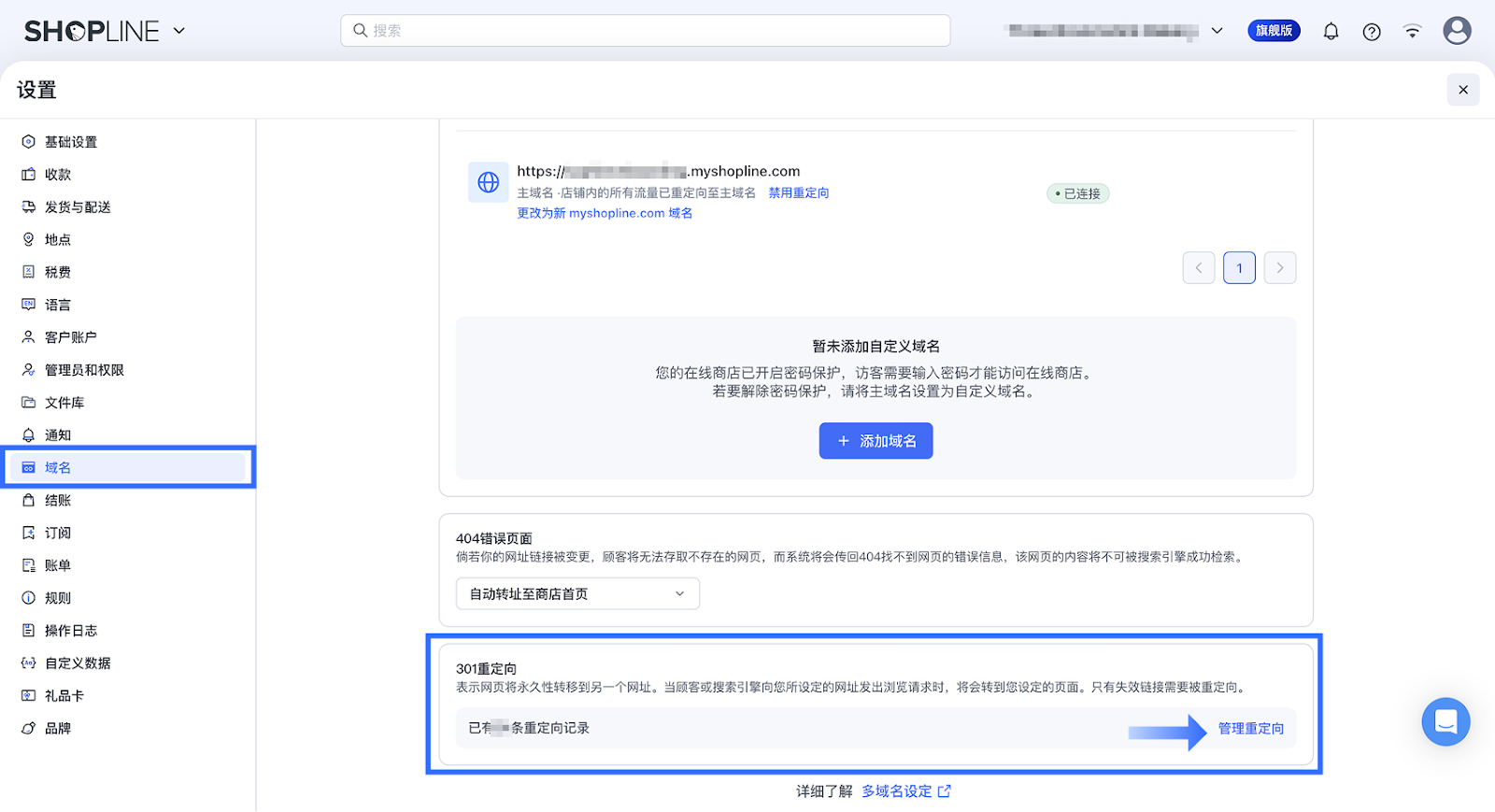Open the chat support bubble
Screen dimensions: 1495x812
pos(1445,721)
